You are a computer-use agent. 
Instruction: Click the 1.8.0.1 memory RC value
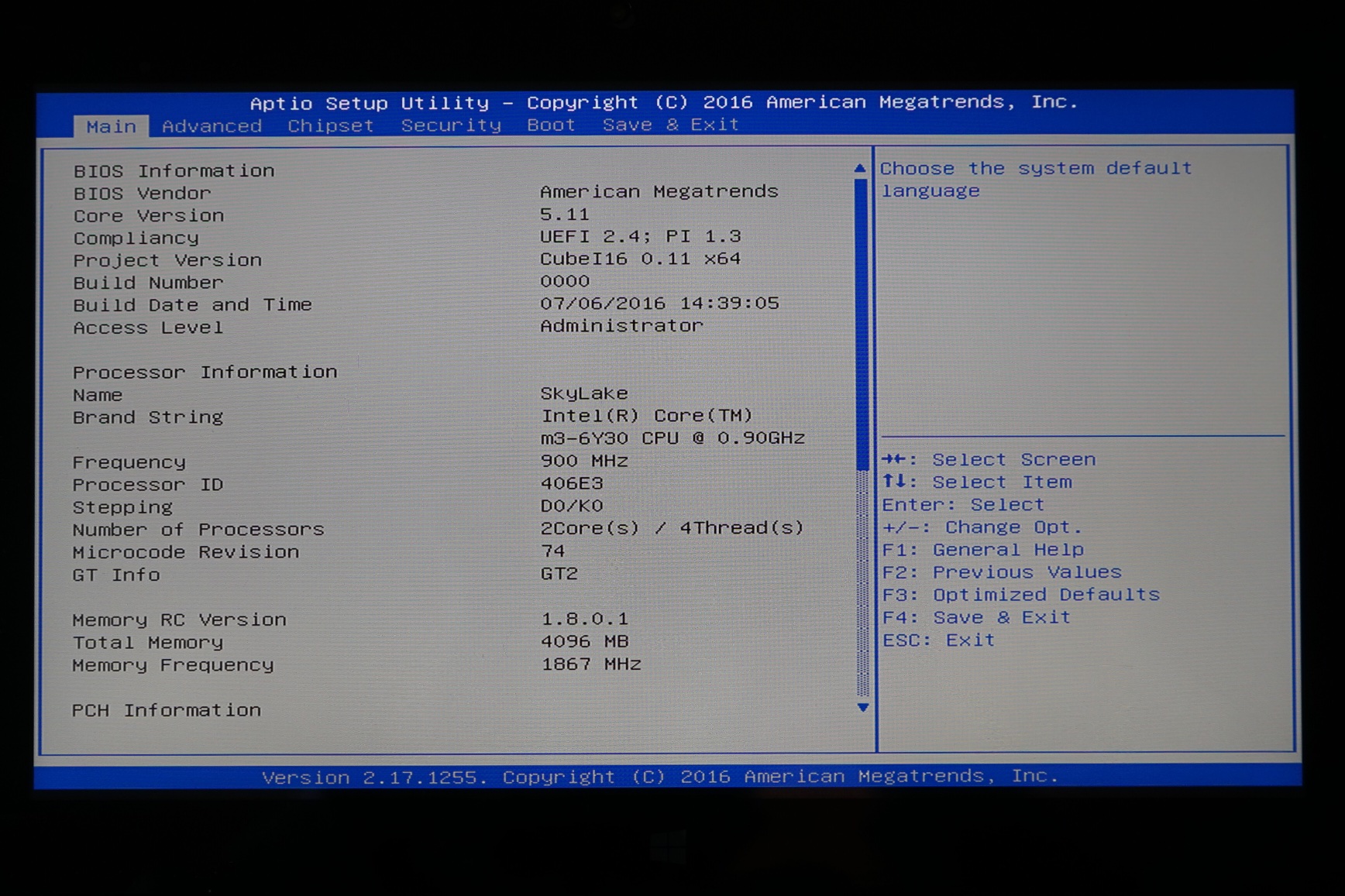point(584,619)
